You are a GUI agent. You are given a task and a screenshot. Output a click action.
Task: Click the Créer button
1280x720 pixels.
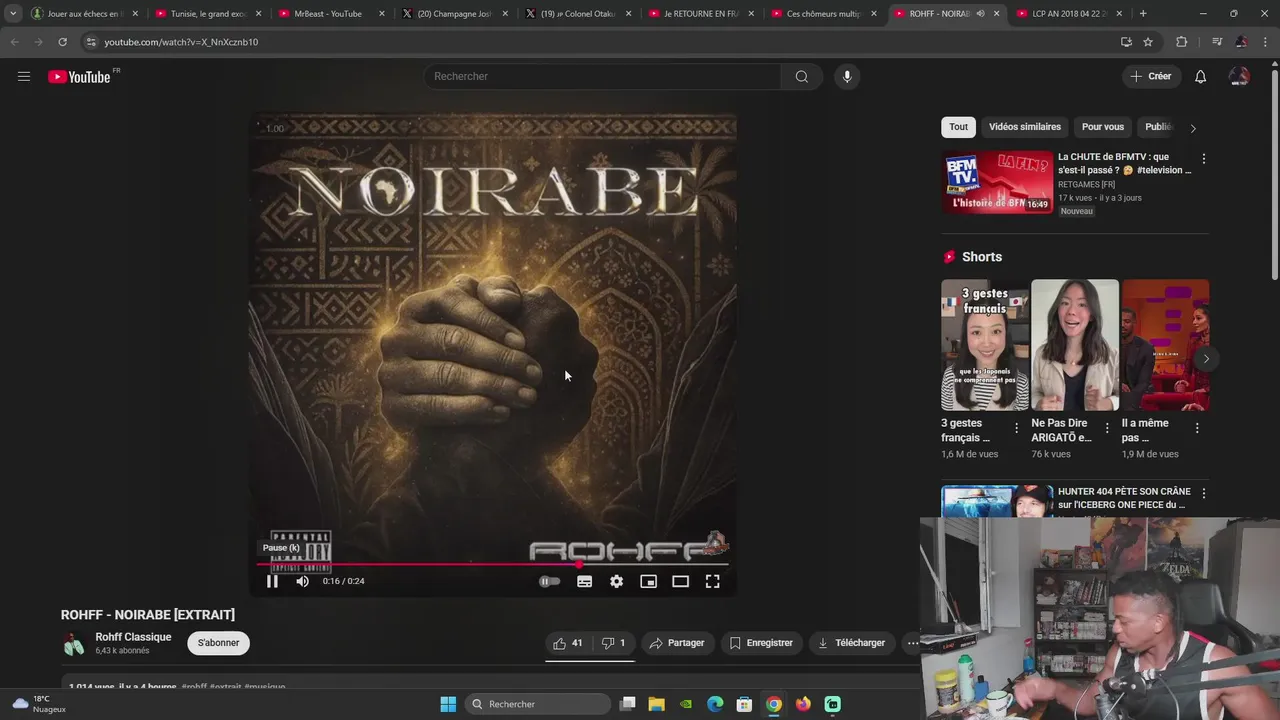(1150, 76)
